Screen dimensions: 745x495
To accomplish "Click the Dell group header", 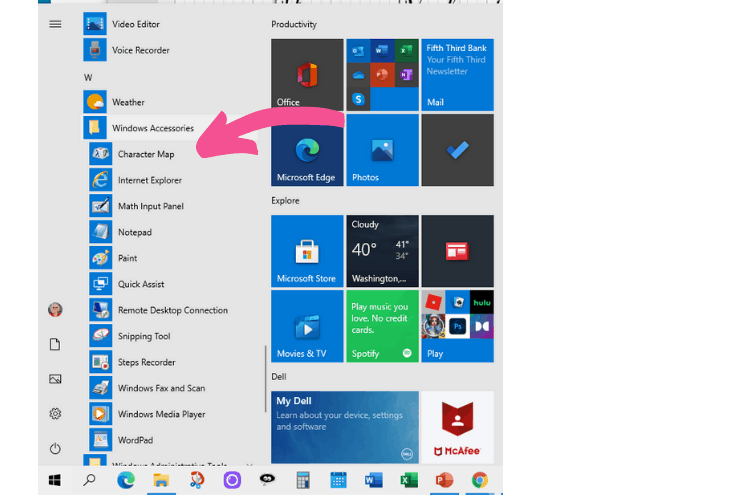I will [x=278, y=377].
